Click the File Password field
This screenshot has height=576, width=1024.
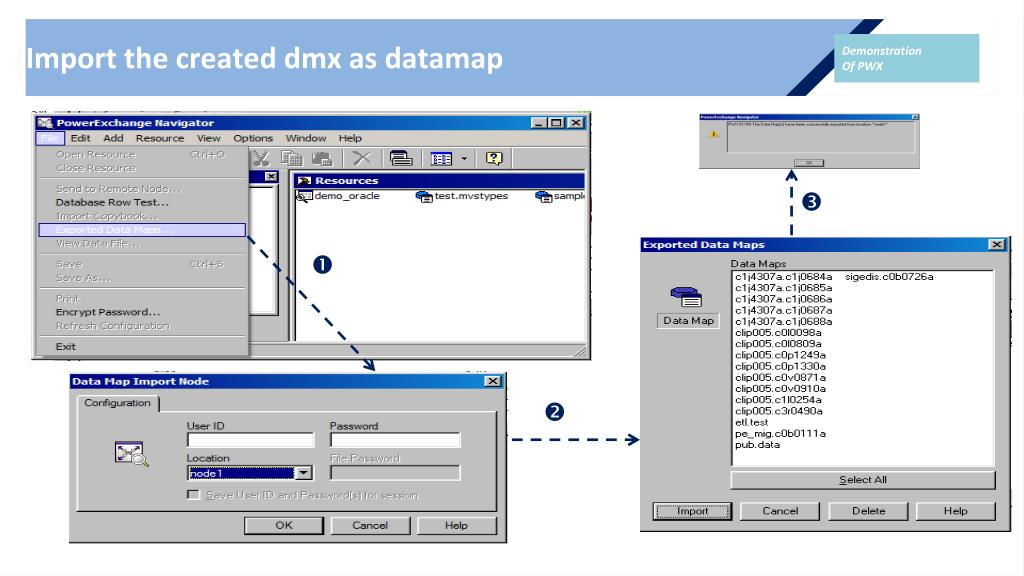pyautogui.click(x=395, y=473)
